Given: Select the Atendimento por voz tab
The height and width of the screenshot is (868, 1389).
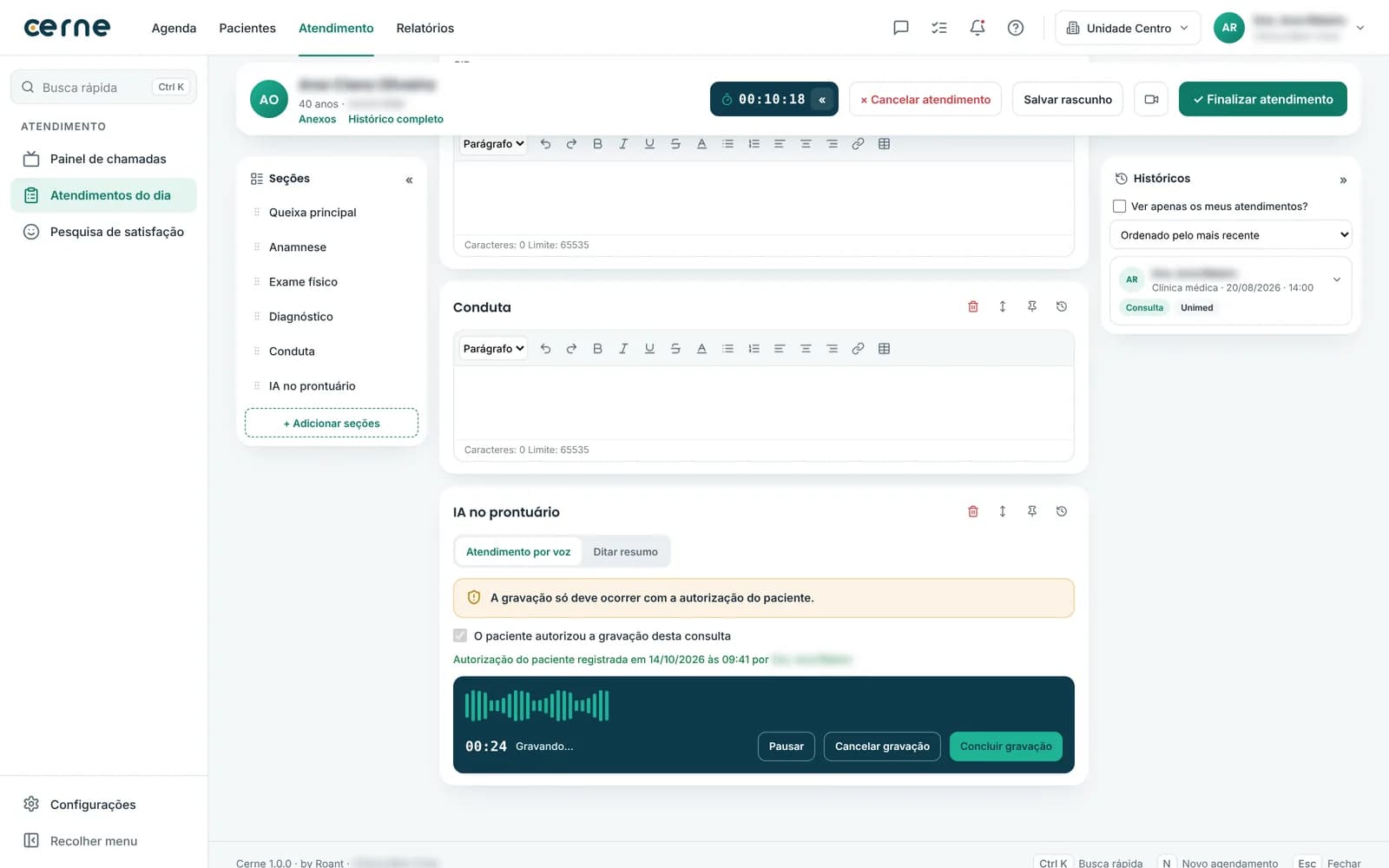Looking at the screenshot, I should coord(518,551).
